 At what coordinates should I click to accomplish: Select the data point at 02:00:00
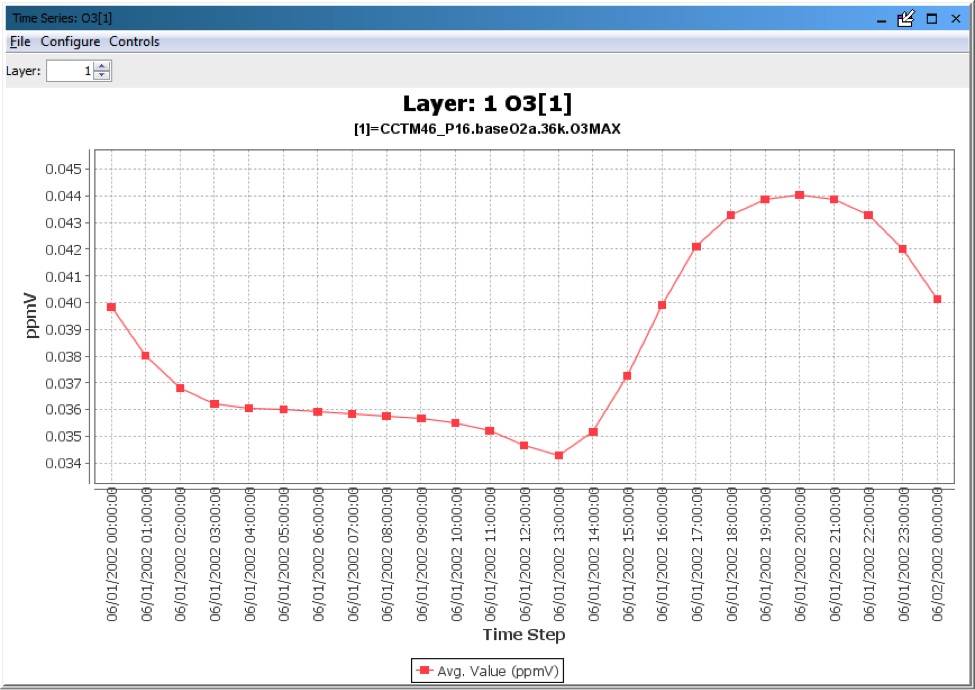click(x=180, y=388)
